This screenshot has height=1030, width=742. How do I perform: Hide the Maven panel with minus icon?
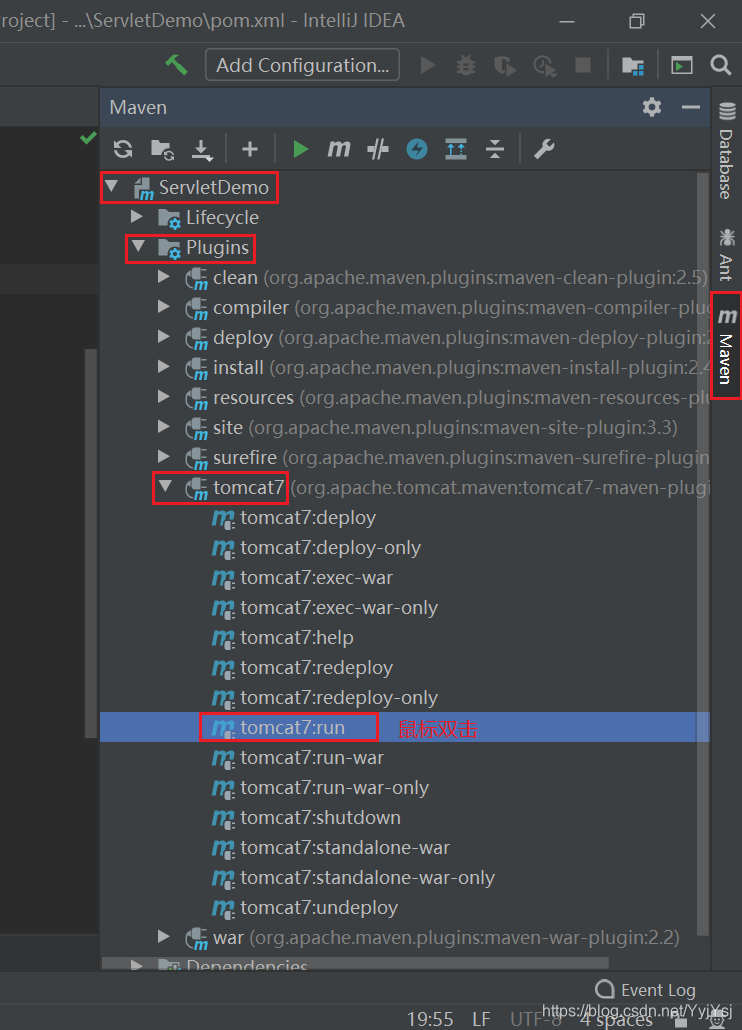pyautogui.click(x=690, y=107)
